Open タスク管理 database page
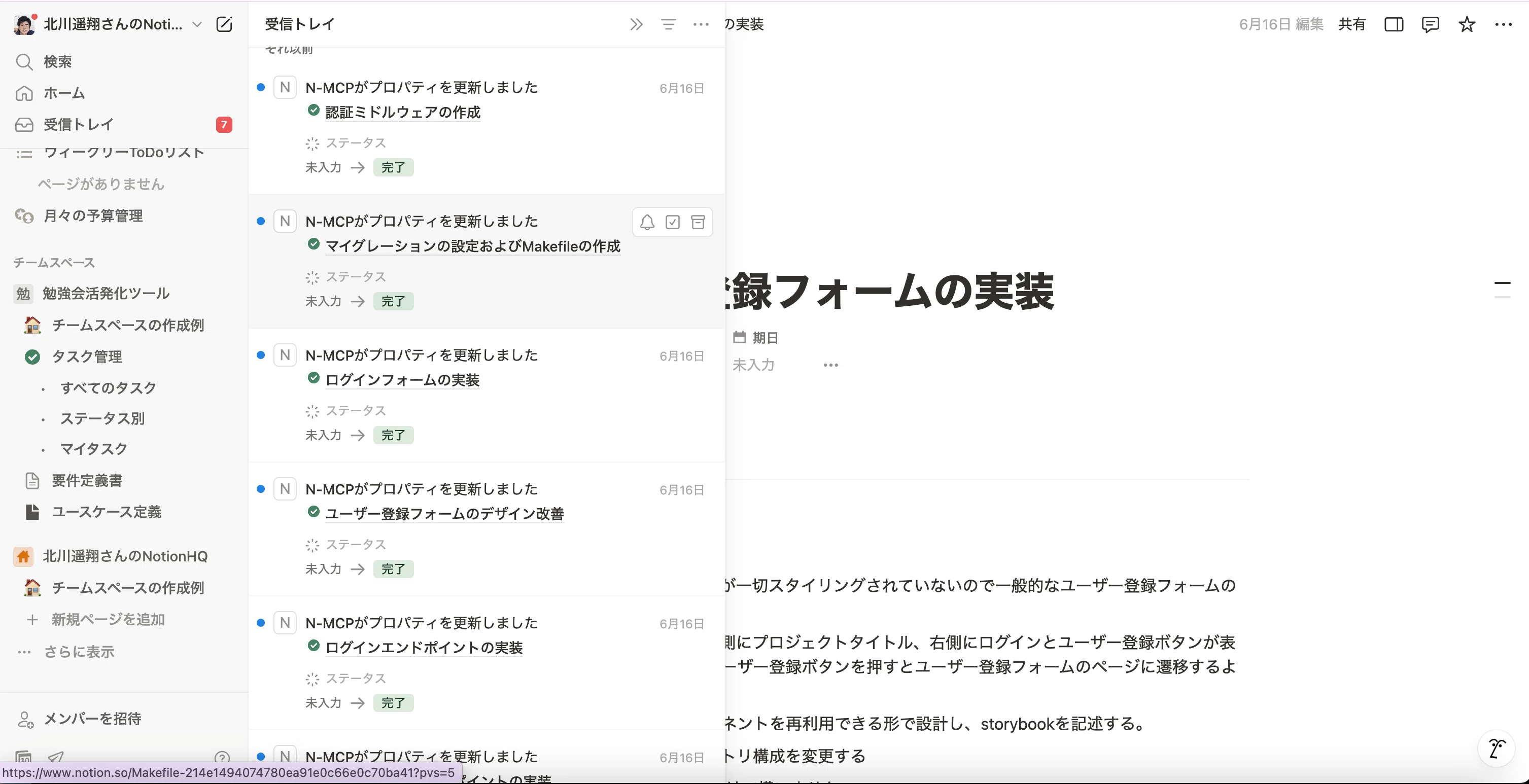 (124, 357)
